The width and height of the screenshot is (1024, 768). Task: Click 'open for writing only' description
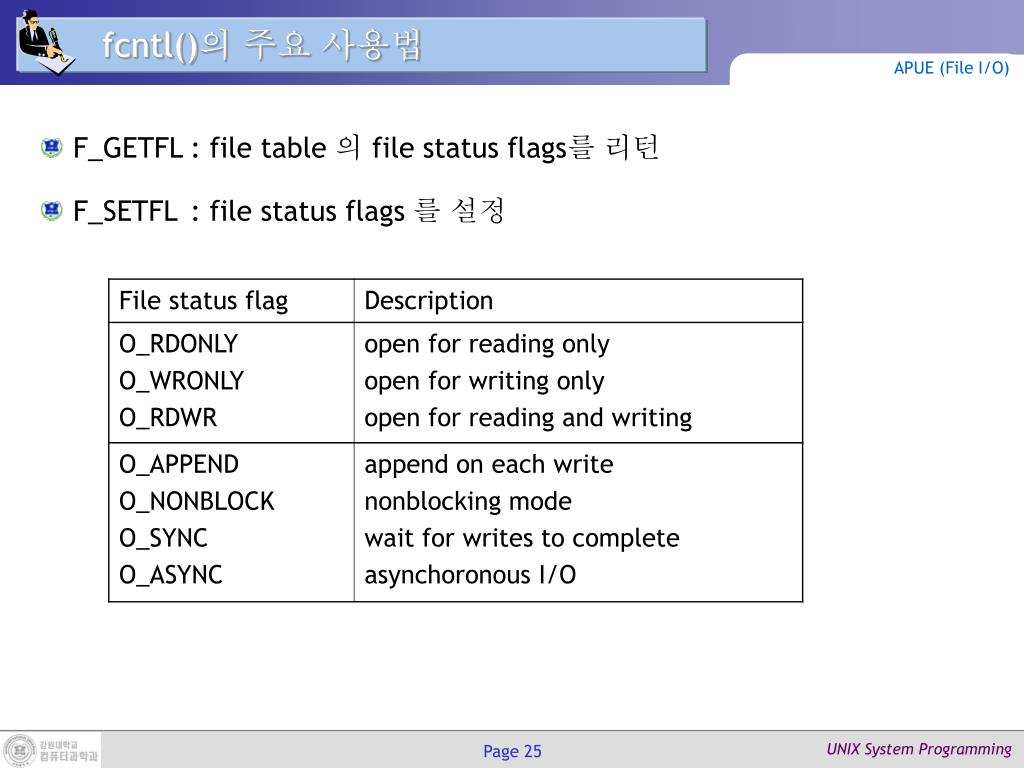(x=485, y=381)
